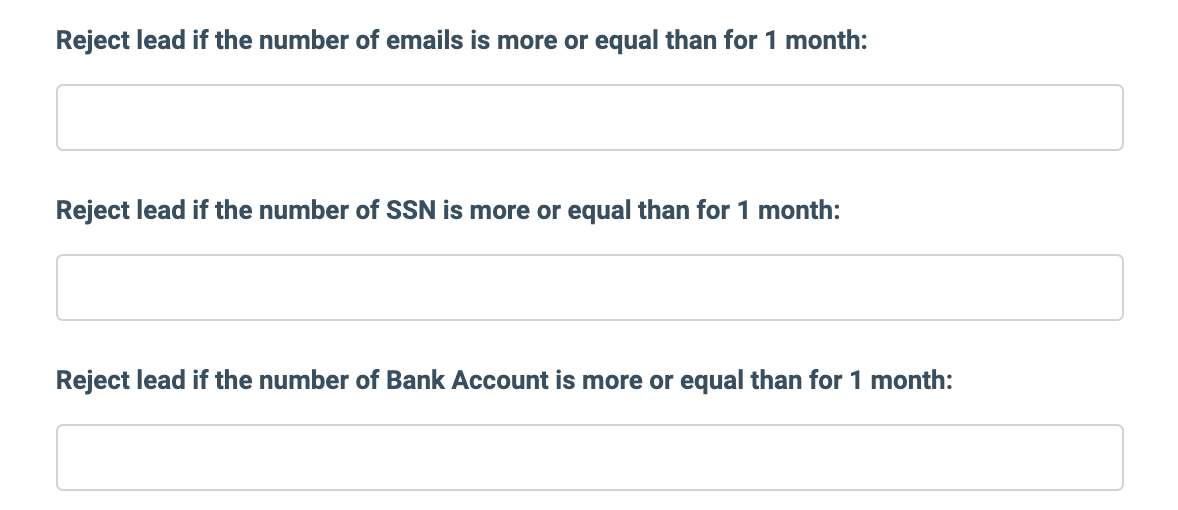
Task: Click the 'number of emails' reject lead label
Action: (461, 43)
